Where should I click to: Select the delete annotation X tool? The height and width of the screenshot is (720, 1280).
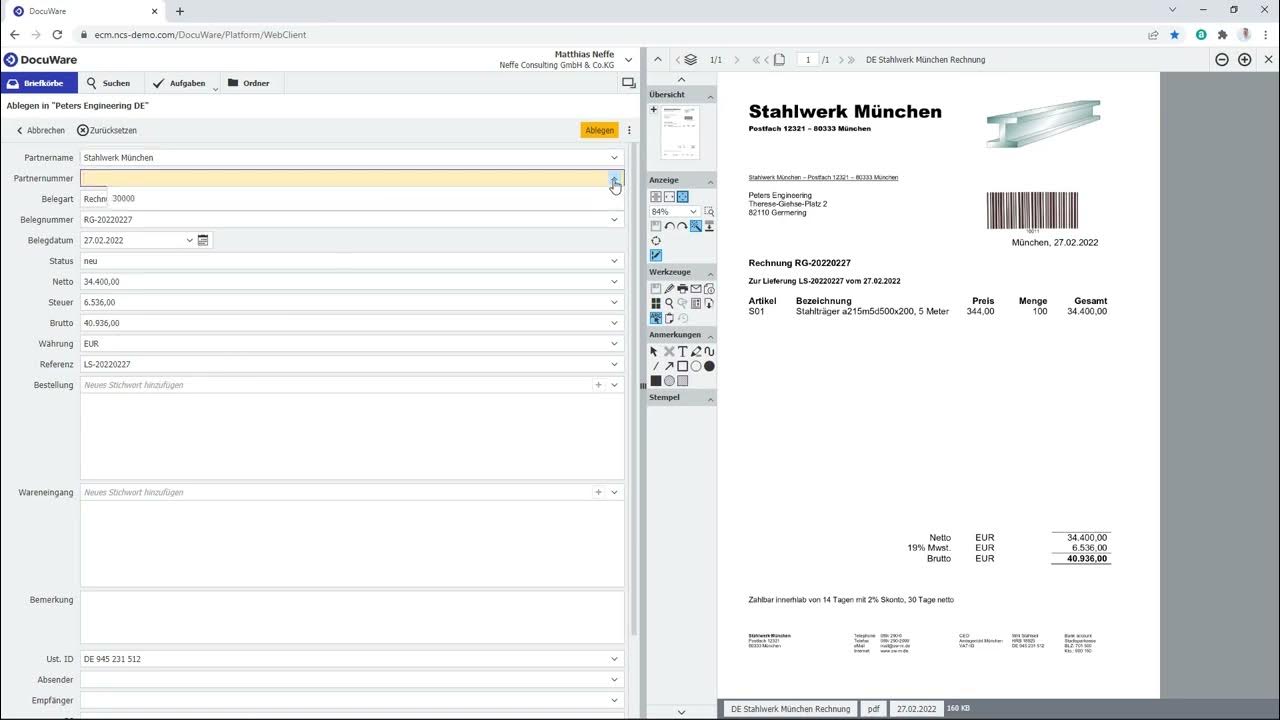click(669, 352)
